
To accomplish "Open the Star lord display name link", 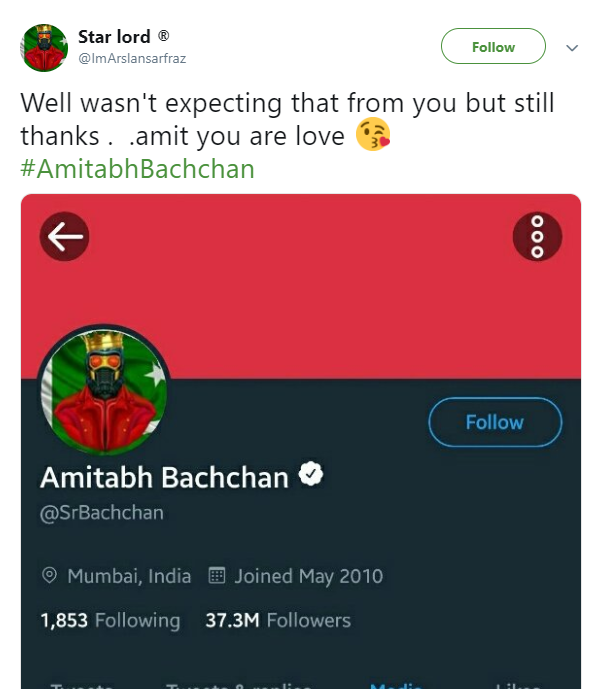I will 114,37.
